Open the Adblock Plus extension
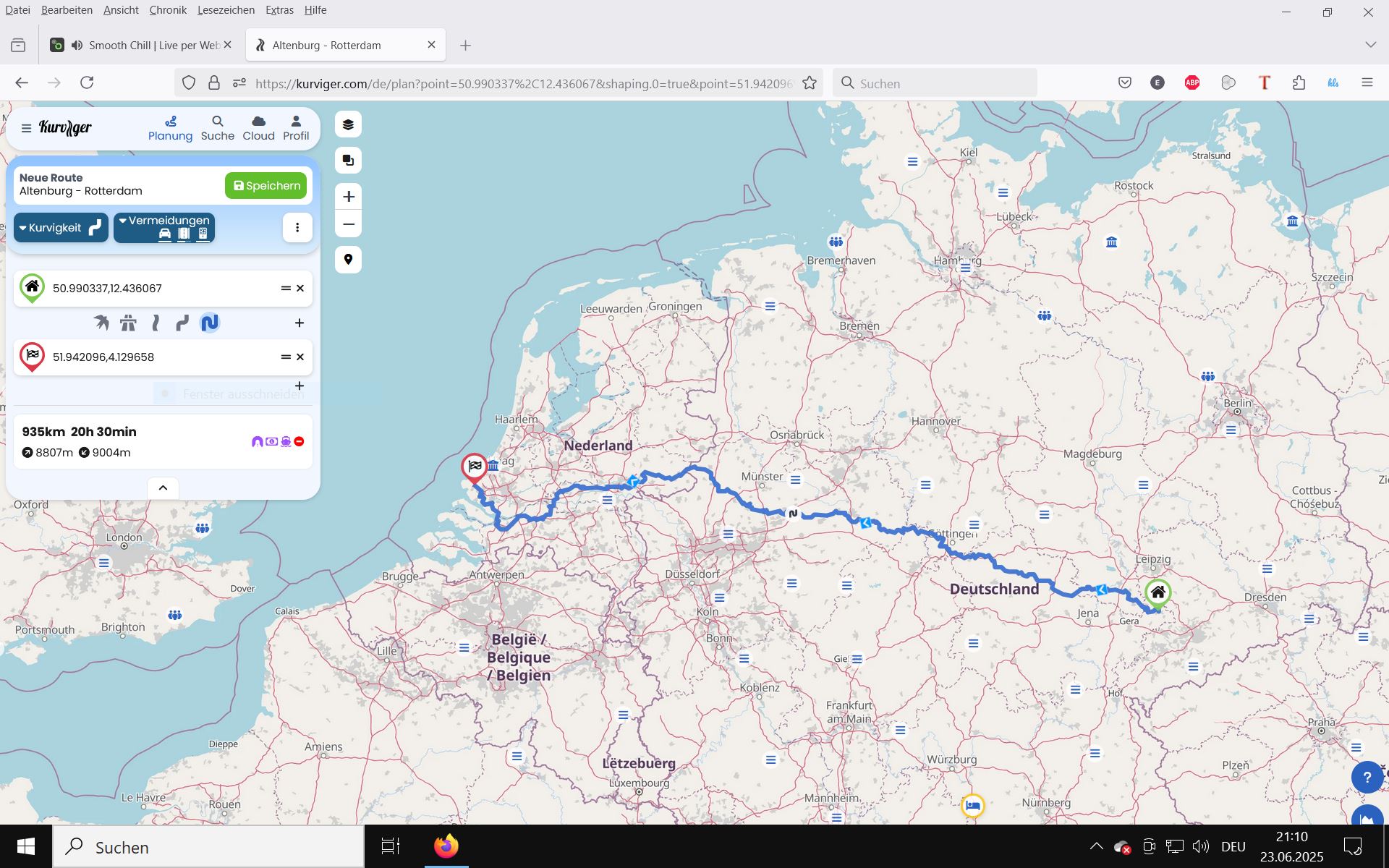Screen dimensions: 1389x868 click(x=1192, y=82)
